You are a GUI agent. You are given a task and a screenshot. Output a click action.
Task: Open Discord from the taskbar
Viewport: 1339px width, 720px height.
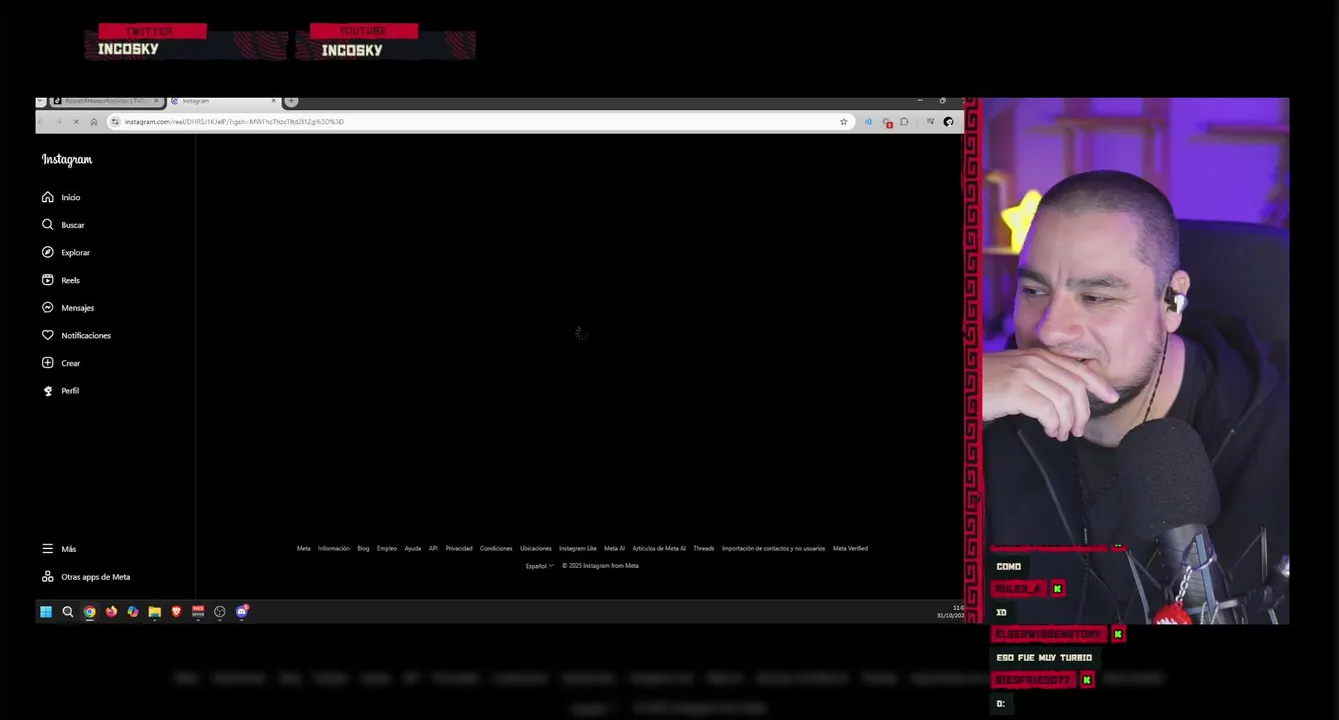242,612
